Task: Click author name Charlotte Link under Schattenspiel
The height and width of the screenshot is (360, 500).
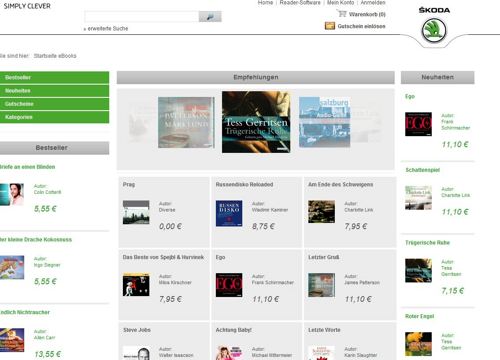Action: 455,195
